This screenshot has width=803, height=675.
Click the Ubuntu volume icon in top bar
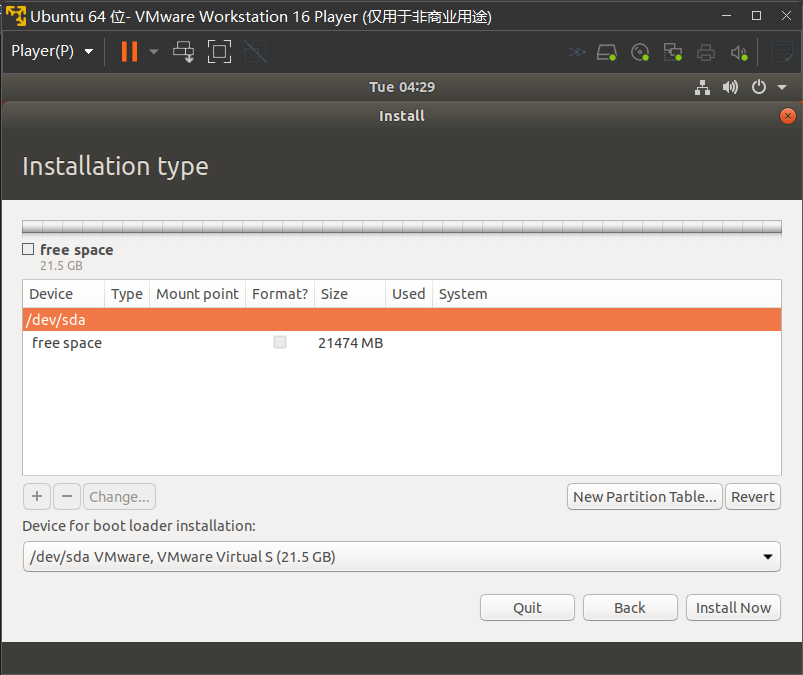tap(730, 88)
